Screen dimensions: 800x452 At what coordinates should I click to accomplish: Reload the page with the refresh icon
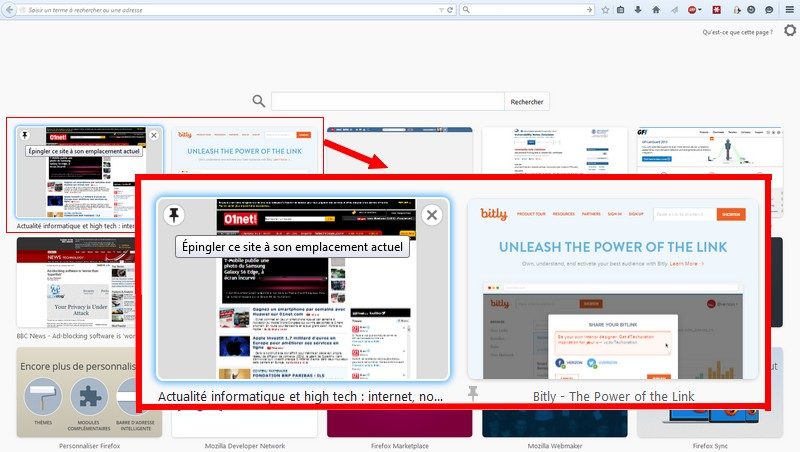click(451, 10)
